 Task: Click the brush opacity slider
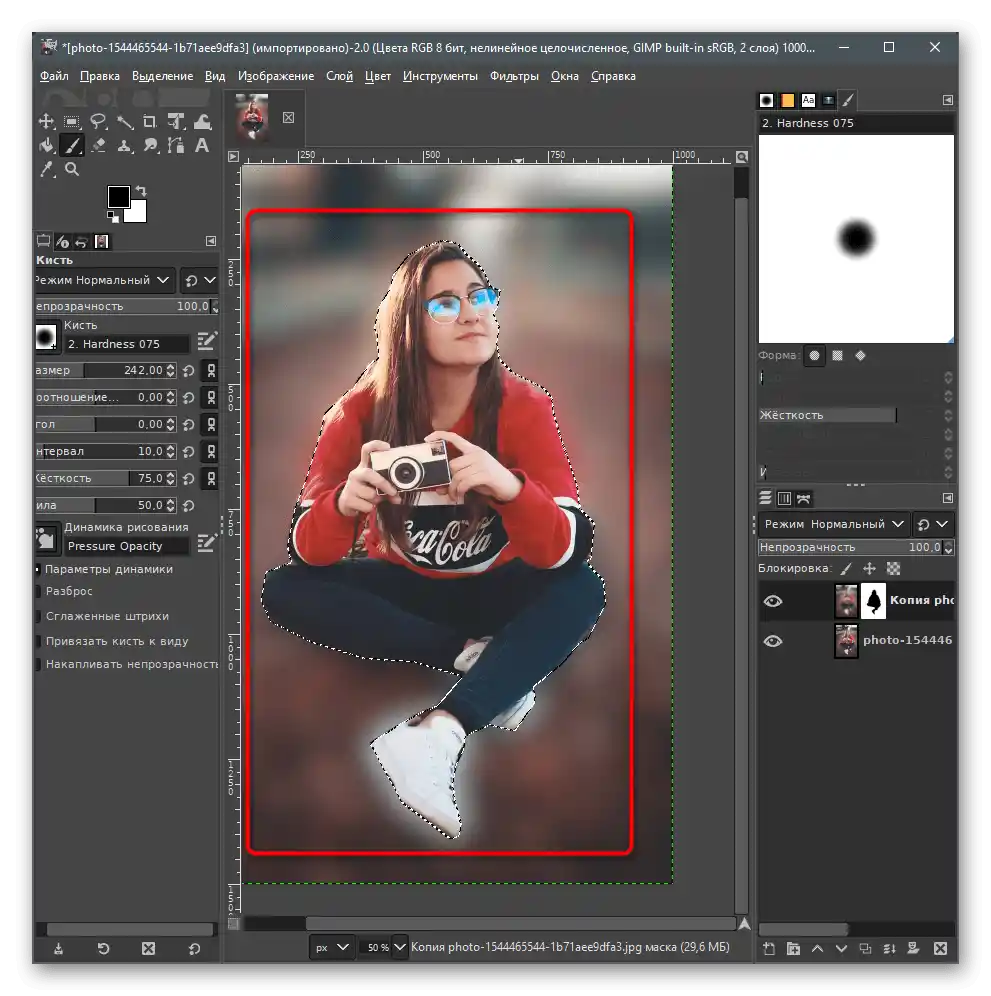point(123,306)
